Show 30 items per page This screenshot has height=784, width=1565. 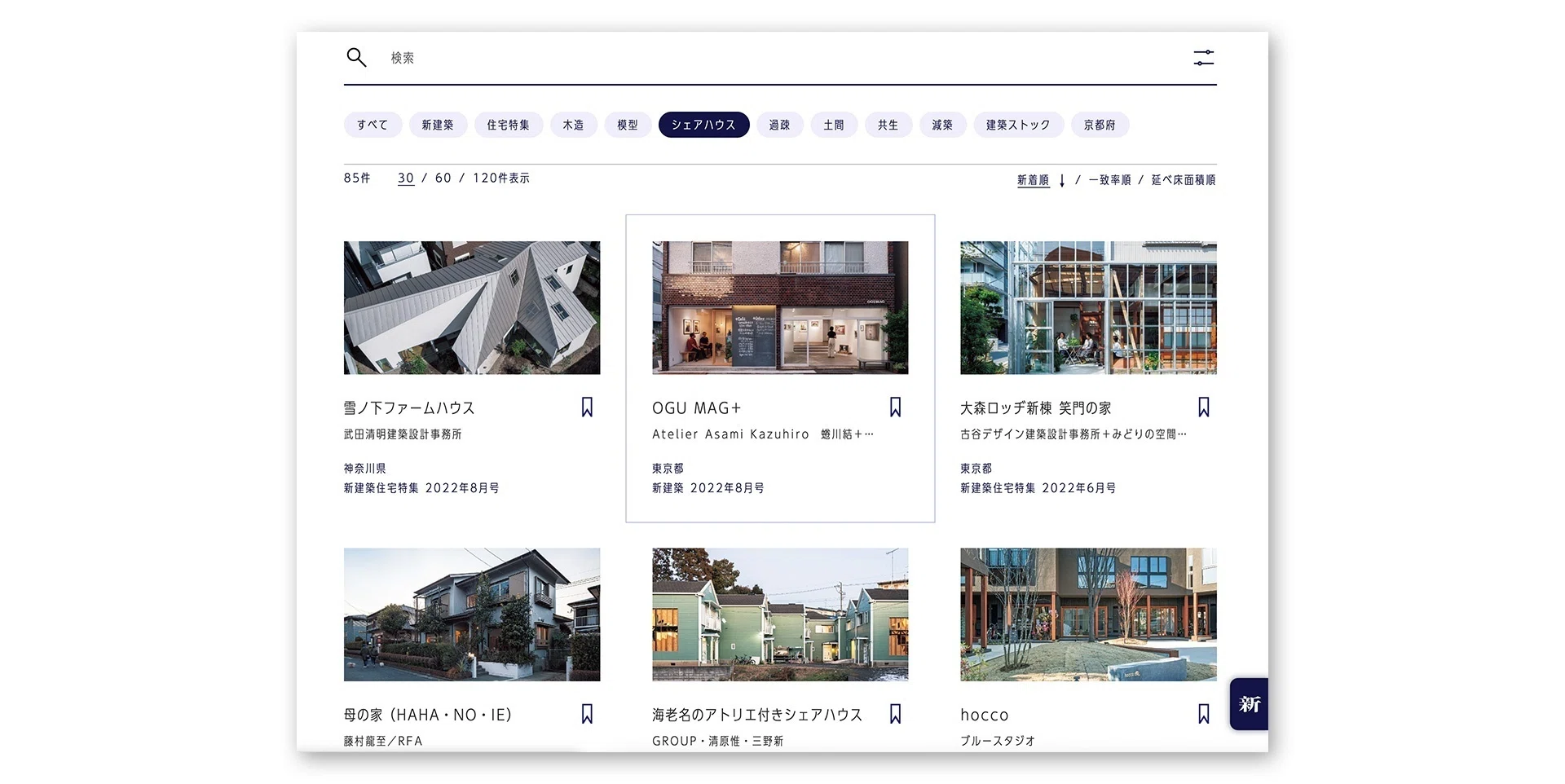pyautogui.click(x=406, y=178)
